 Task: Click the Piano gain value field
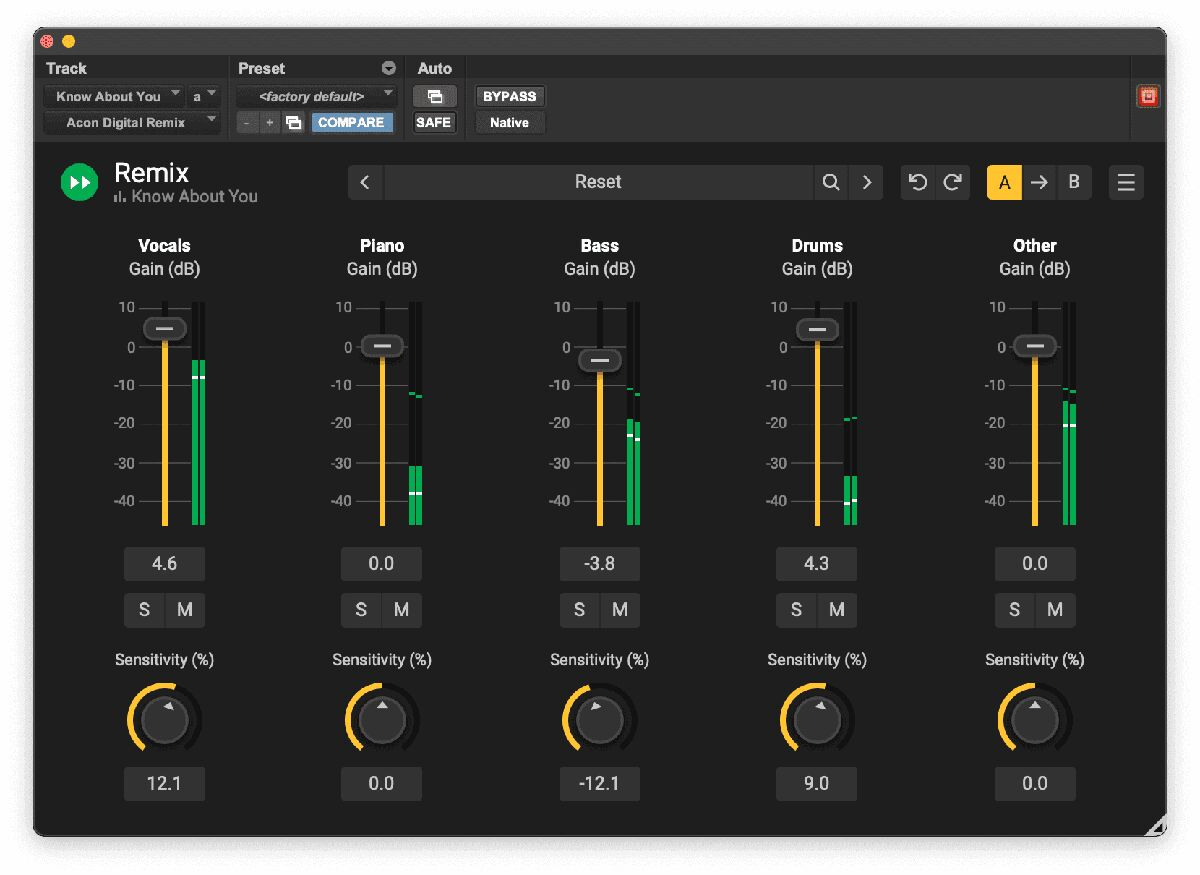[381, 564]
